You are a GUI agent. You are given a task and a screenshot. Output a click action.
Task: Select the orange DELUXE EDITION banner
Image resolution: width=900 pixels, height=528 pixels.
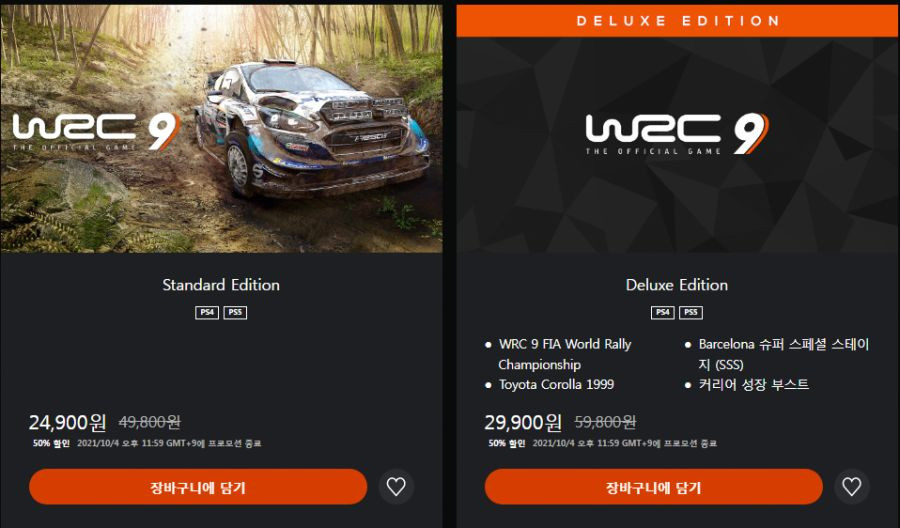[678, 21]
